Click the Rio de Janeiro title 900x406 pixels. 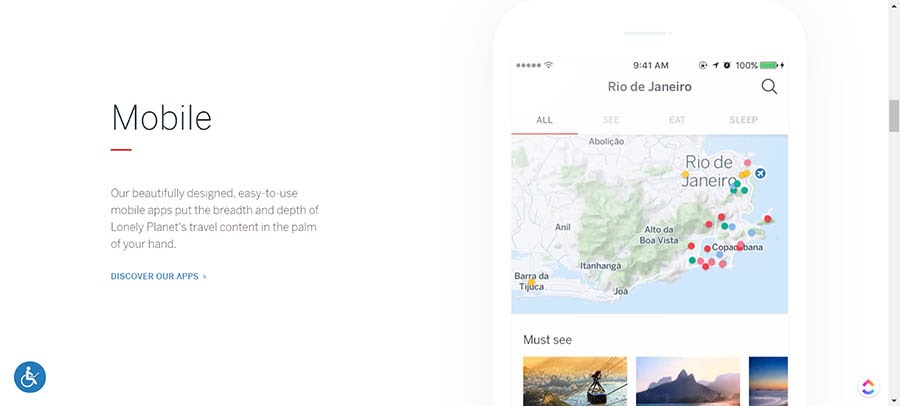coord(649,87)
